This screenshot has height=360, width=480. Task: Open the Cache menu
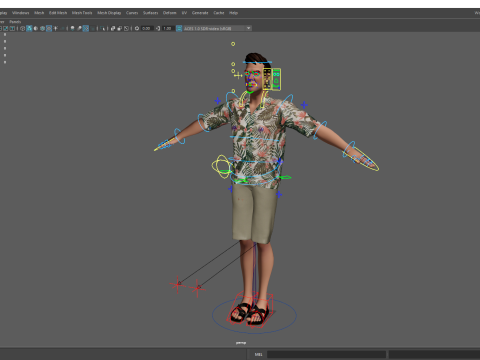pos(219,13)
